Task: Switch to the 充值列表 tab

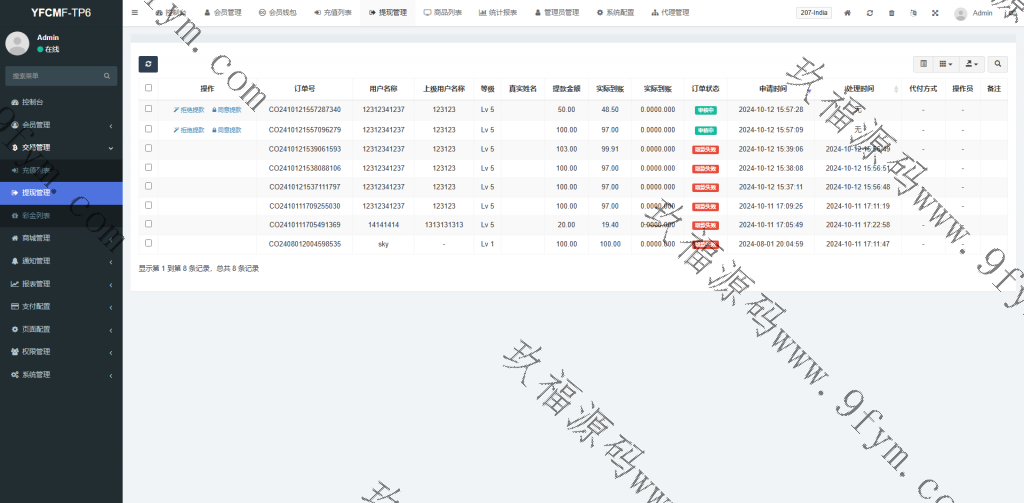Action: click(333, 13)
